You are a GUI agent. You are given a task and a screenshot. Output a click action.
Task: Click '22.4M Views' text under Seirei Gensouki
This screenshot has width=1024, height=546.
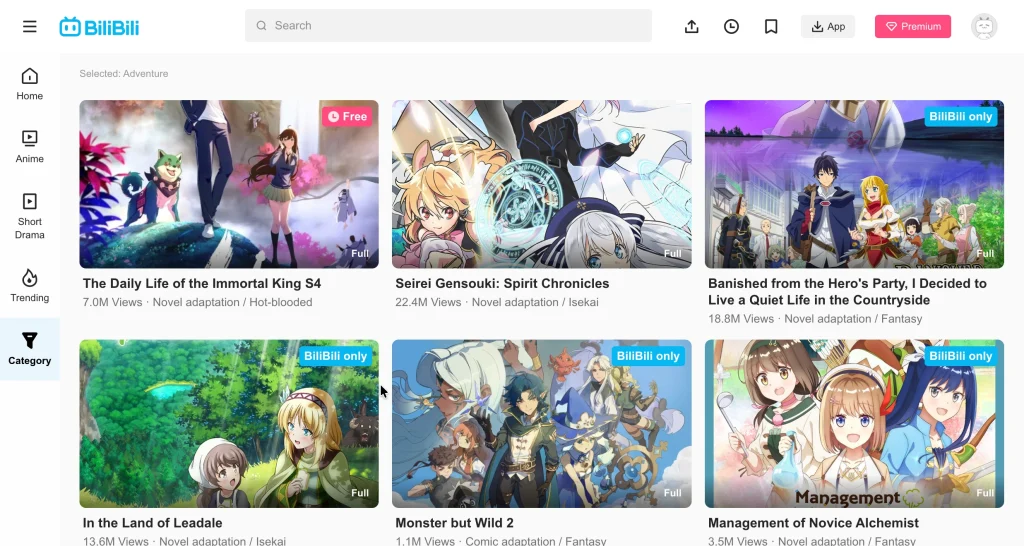[428, 302]
